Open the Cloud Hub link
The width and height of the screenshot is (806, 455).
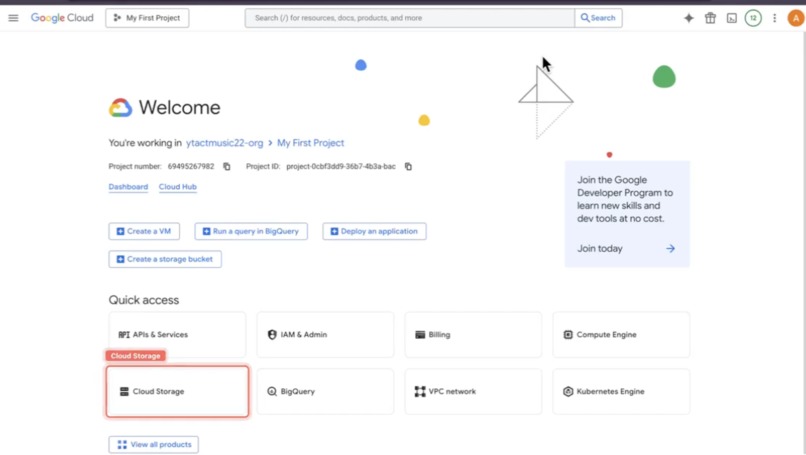point(178,187)
